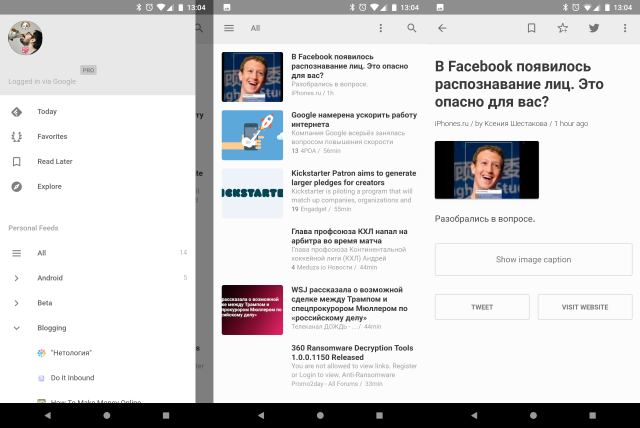Tap the Zuckerberg thumbnail in article list
This screenshot has width=640, height=428.
tap(252, 77)
